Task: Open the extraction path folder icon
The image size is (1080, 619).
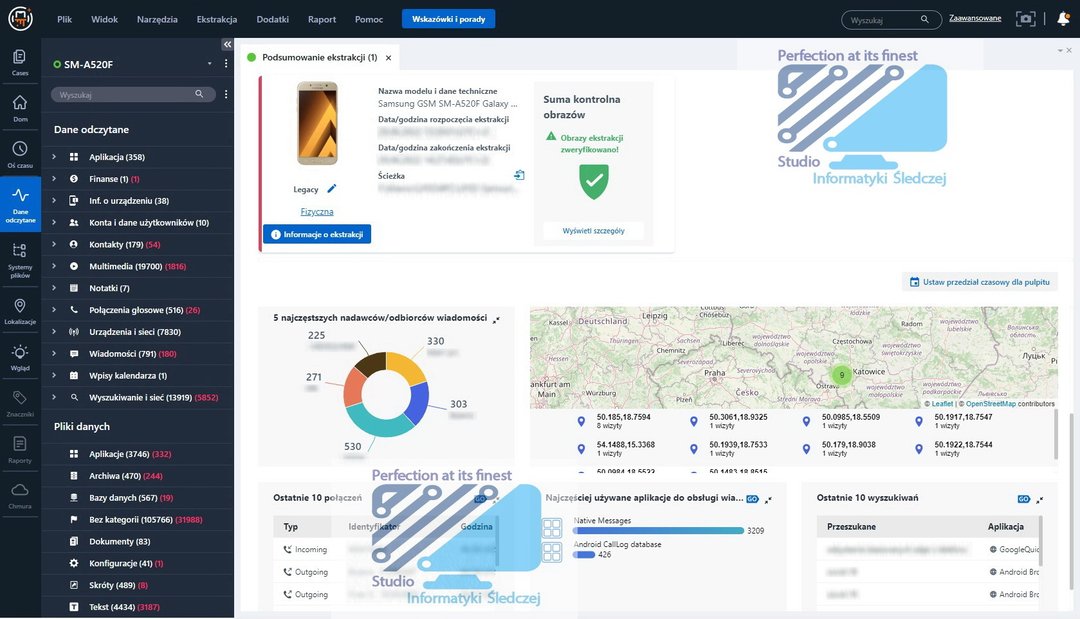Action: 519,176
